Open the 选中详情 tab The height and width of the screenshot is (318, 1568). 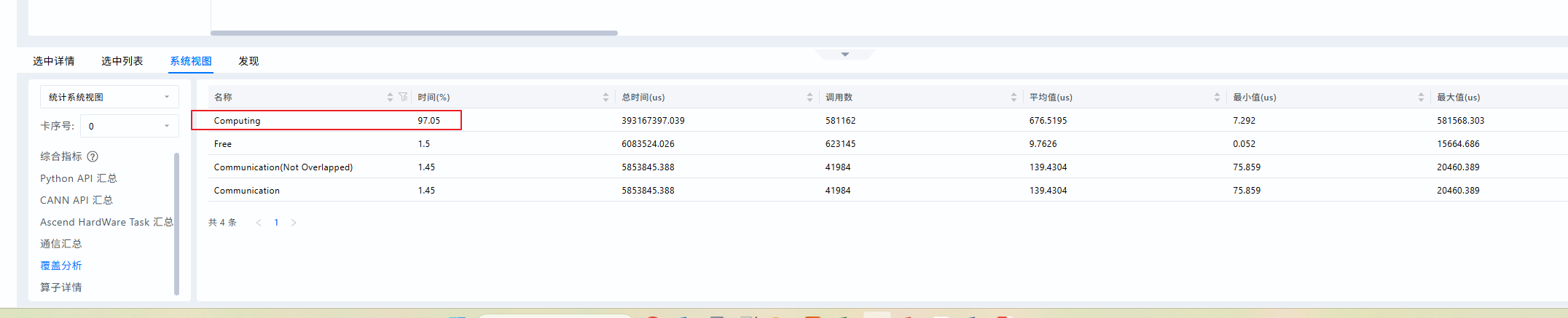pyautogui.click(x=53, y=61)
